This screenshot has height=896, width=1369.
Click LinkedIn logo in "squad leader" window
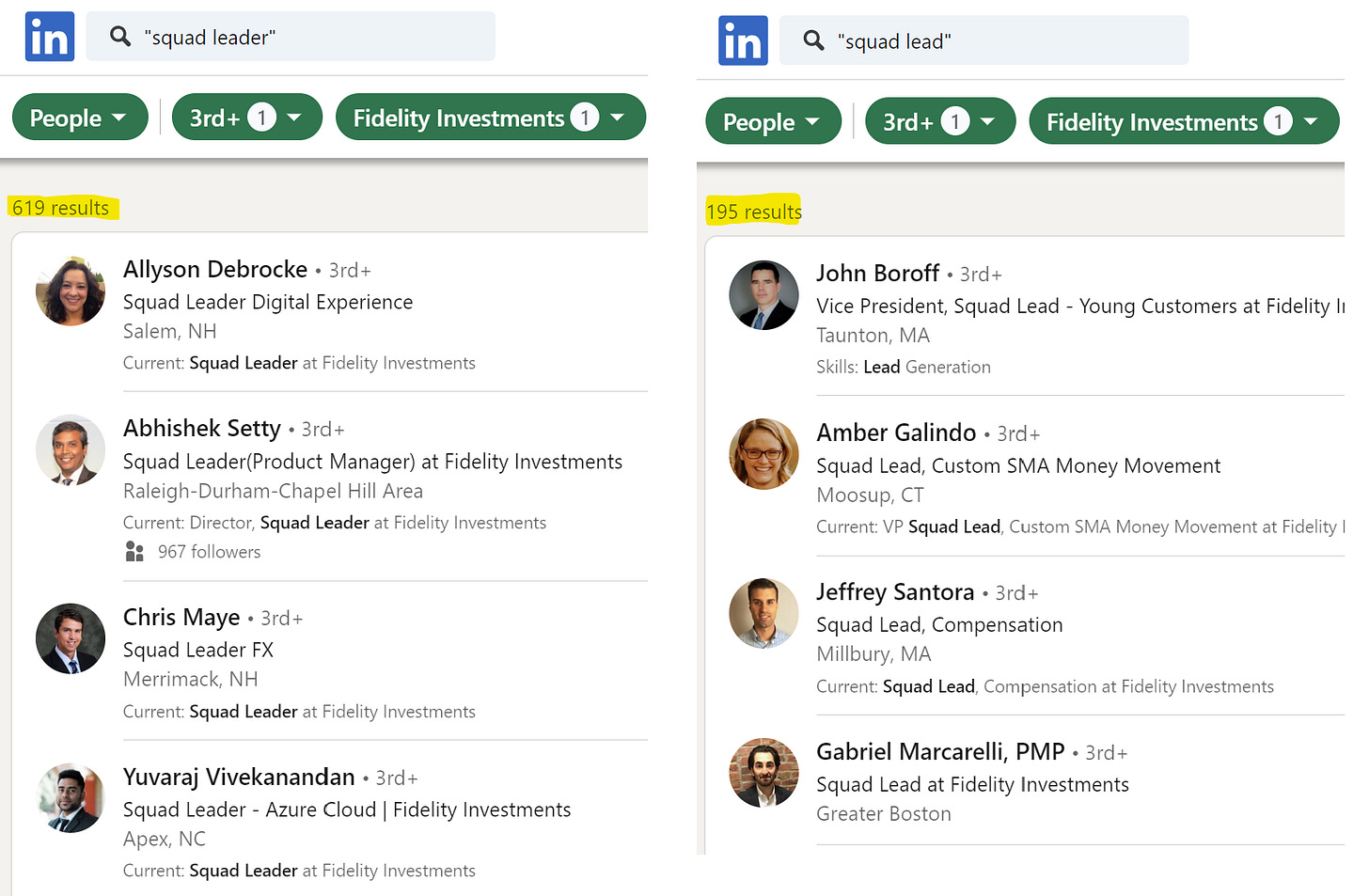50,37
